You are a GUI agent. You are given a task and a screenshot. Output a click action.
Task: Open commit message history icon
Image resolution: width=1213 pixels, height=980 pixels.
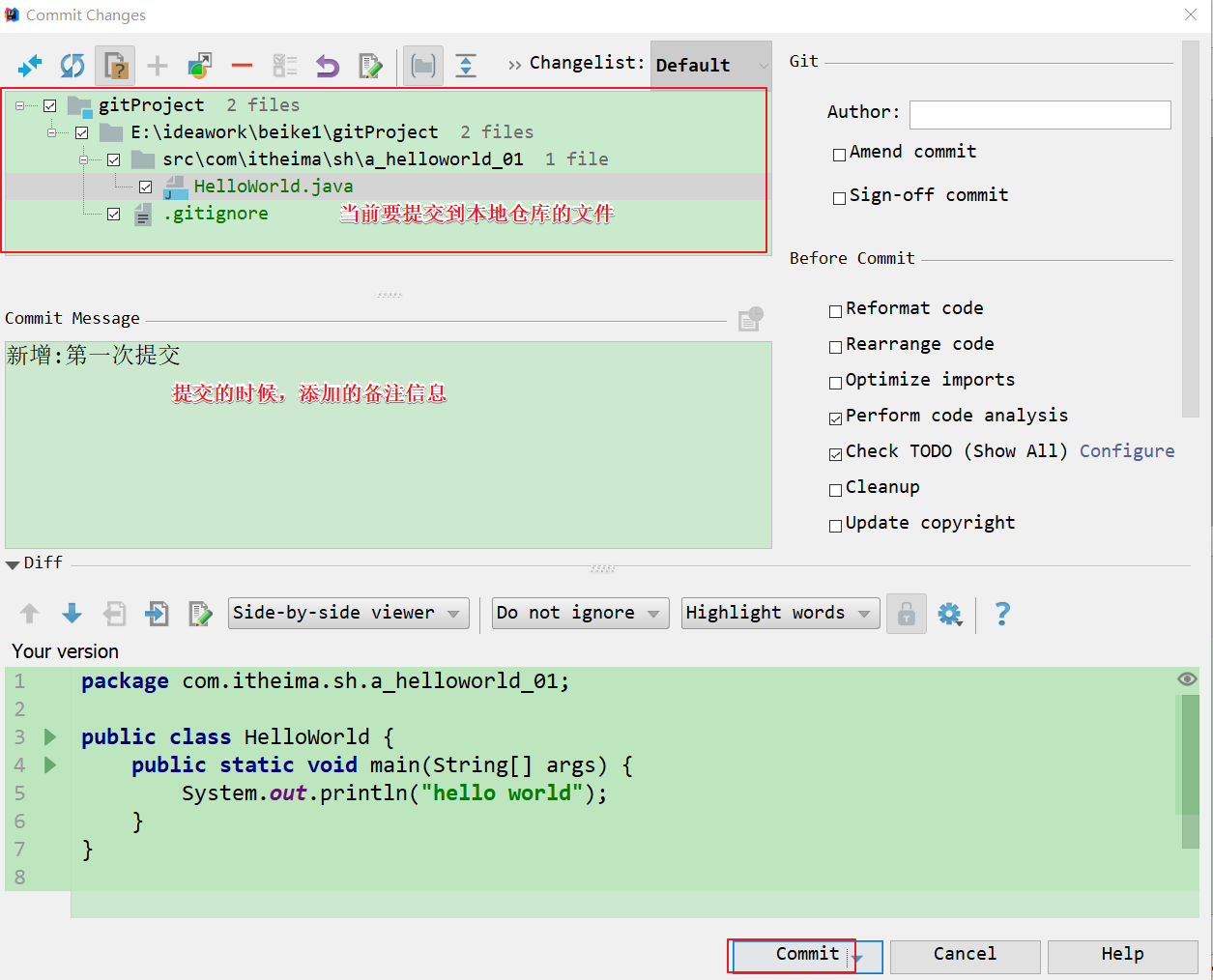[x=750, y=319]
